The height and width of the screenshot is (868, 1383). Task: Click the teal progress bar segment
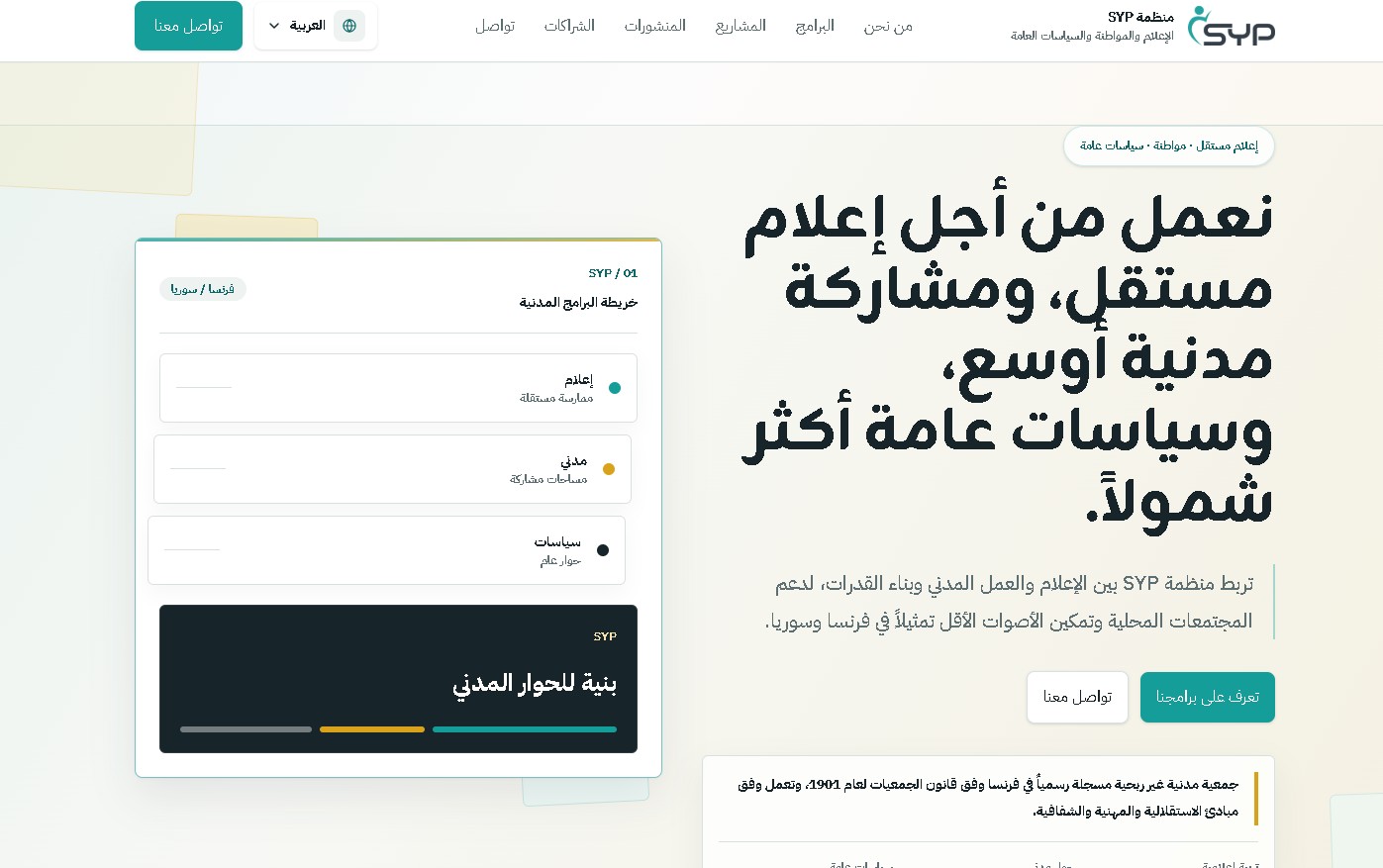point(525,729)
